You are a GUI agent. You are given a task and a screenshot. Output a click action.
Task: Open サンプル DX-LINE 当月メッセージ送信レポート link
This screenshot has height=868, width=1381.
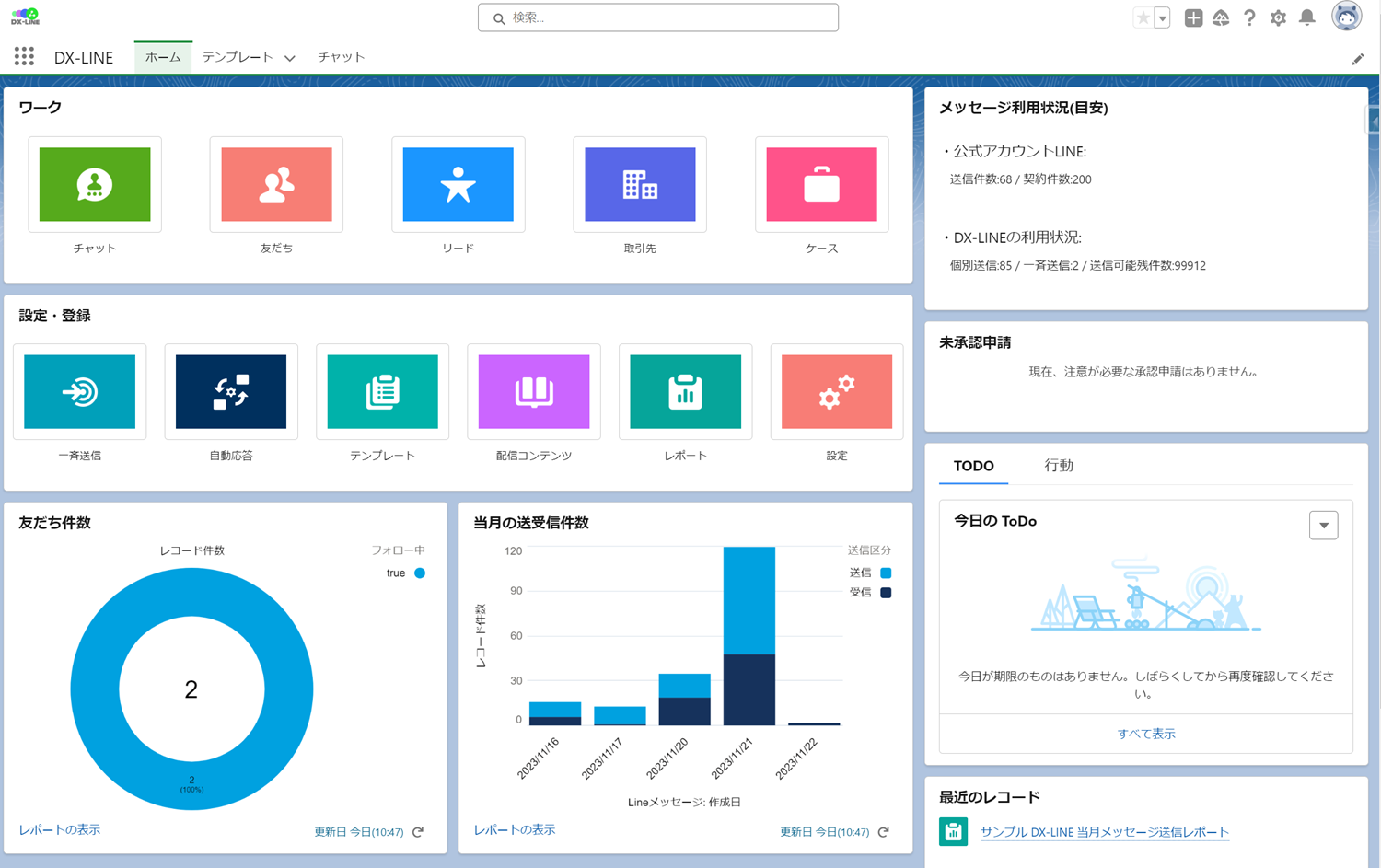pyautogui.click(x=1104, y=832)
